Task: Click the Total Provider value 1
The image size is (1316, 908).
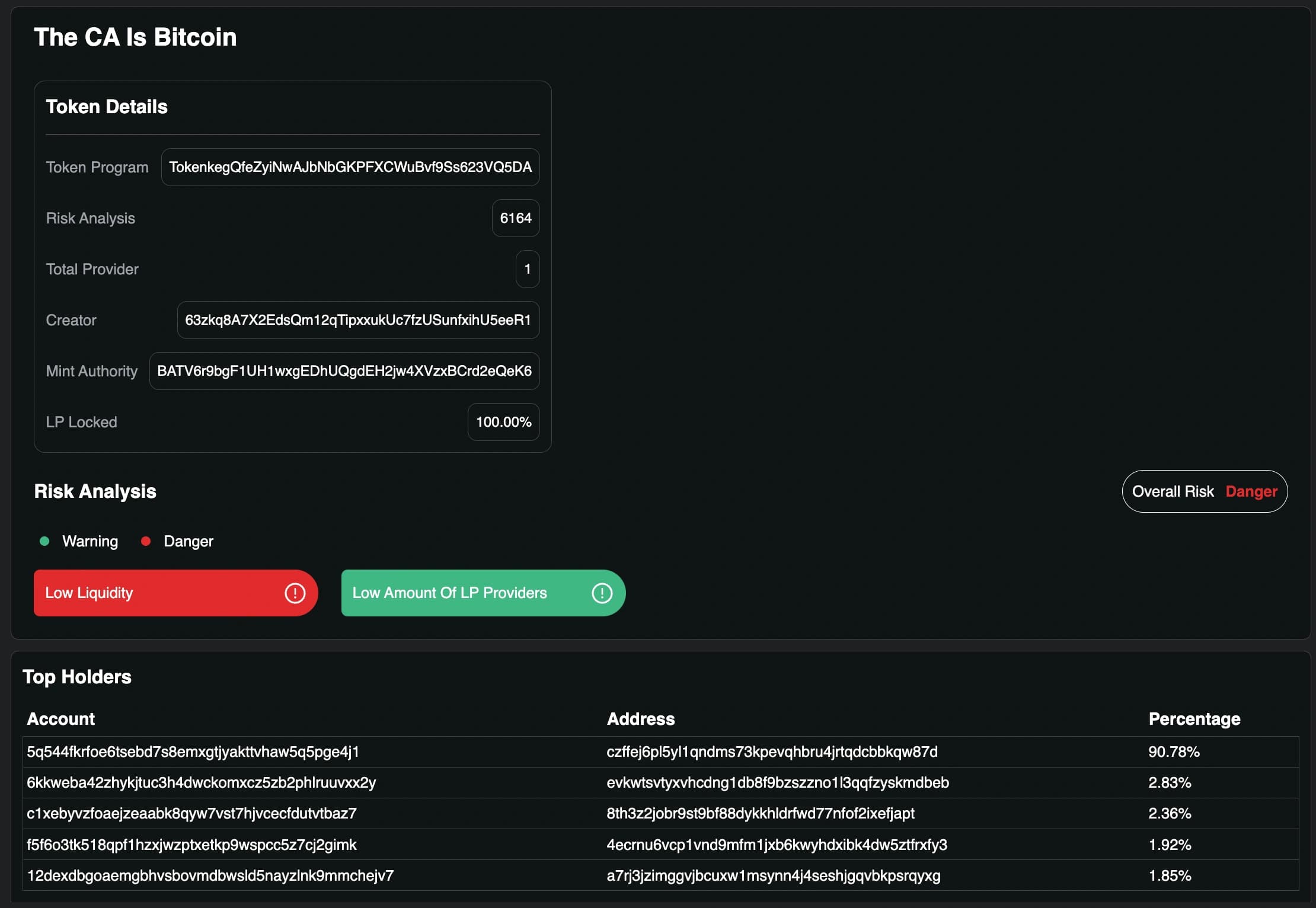Action: click(x=528, y=269)
